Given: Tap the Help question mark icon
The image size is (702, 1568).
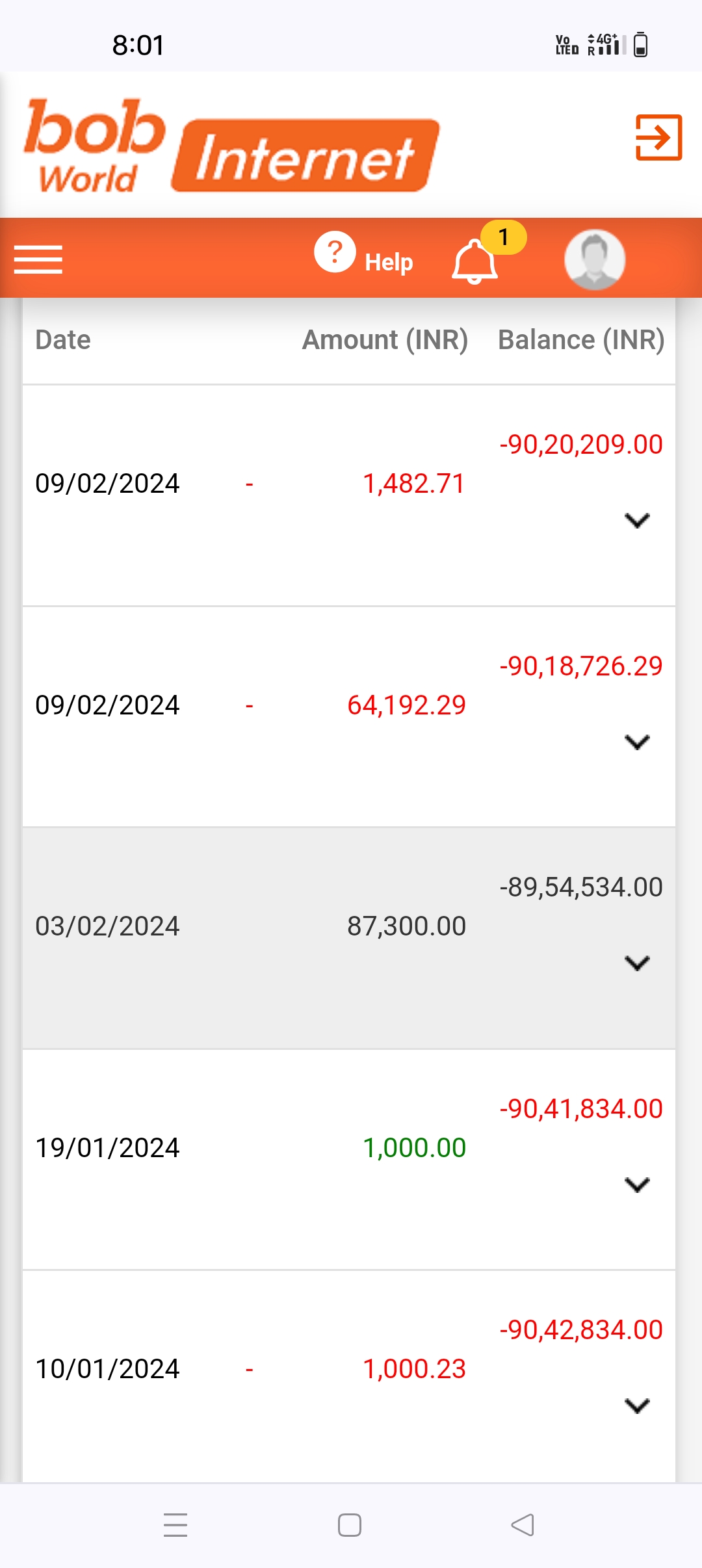Looking at the screenshot, I should coord(335,252).
